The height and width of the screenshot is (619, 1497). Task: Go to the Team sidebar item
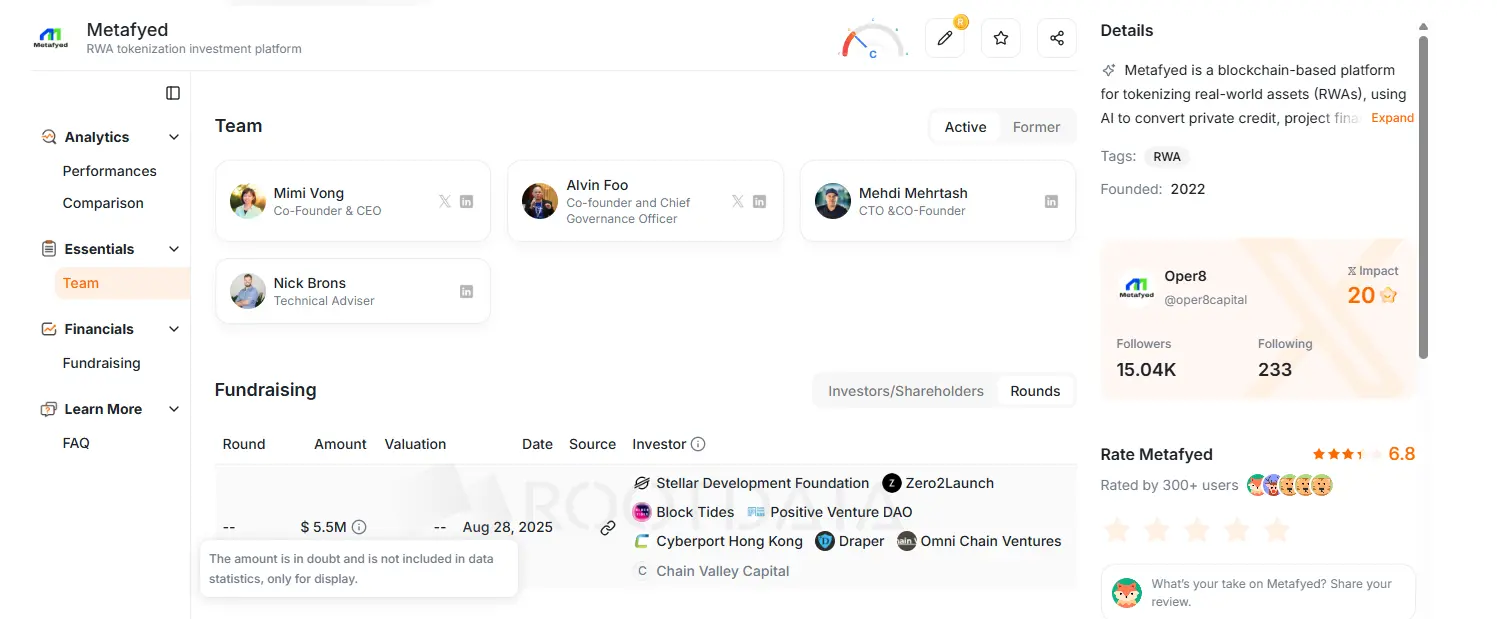[122, 283]
